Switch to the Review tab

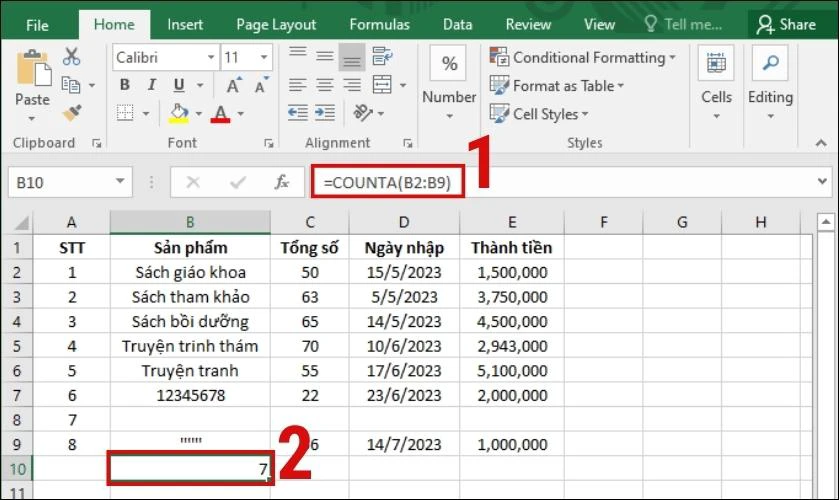pos(528,25)
